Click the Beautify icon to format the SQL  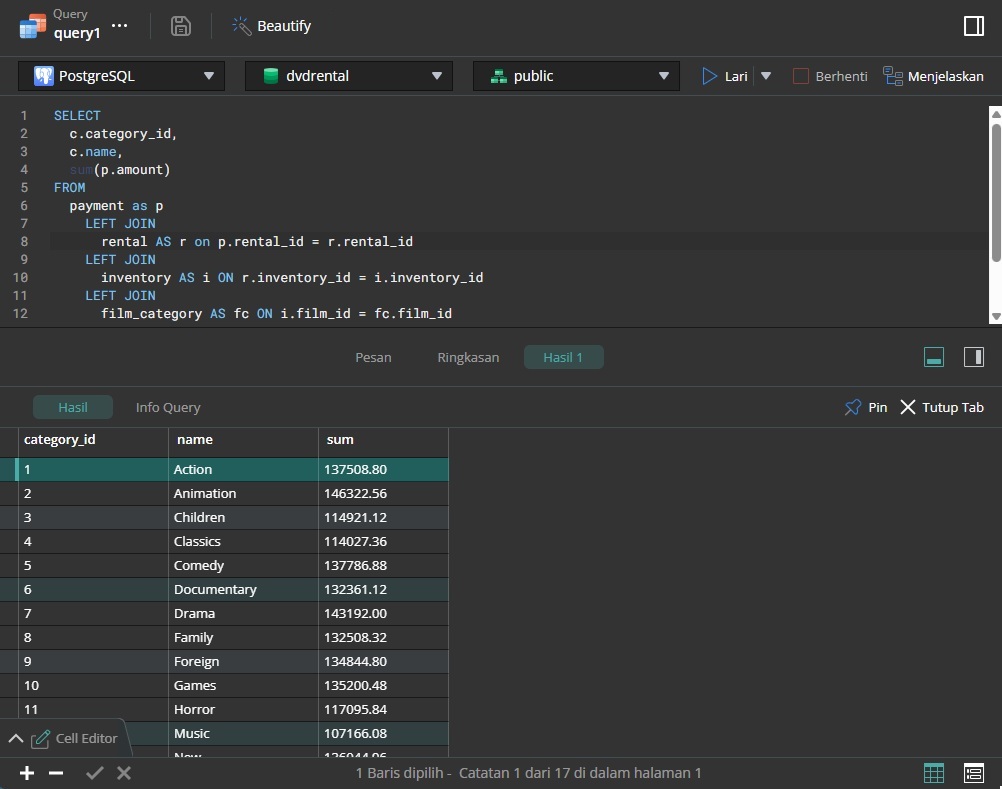241,25
